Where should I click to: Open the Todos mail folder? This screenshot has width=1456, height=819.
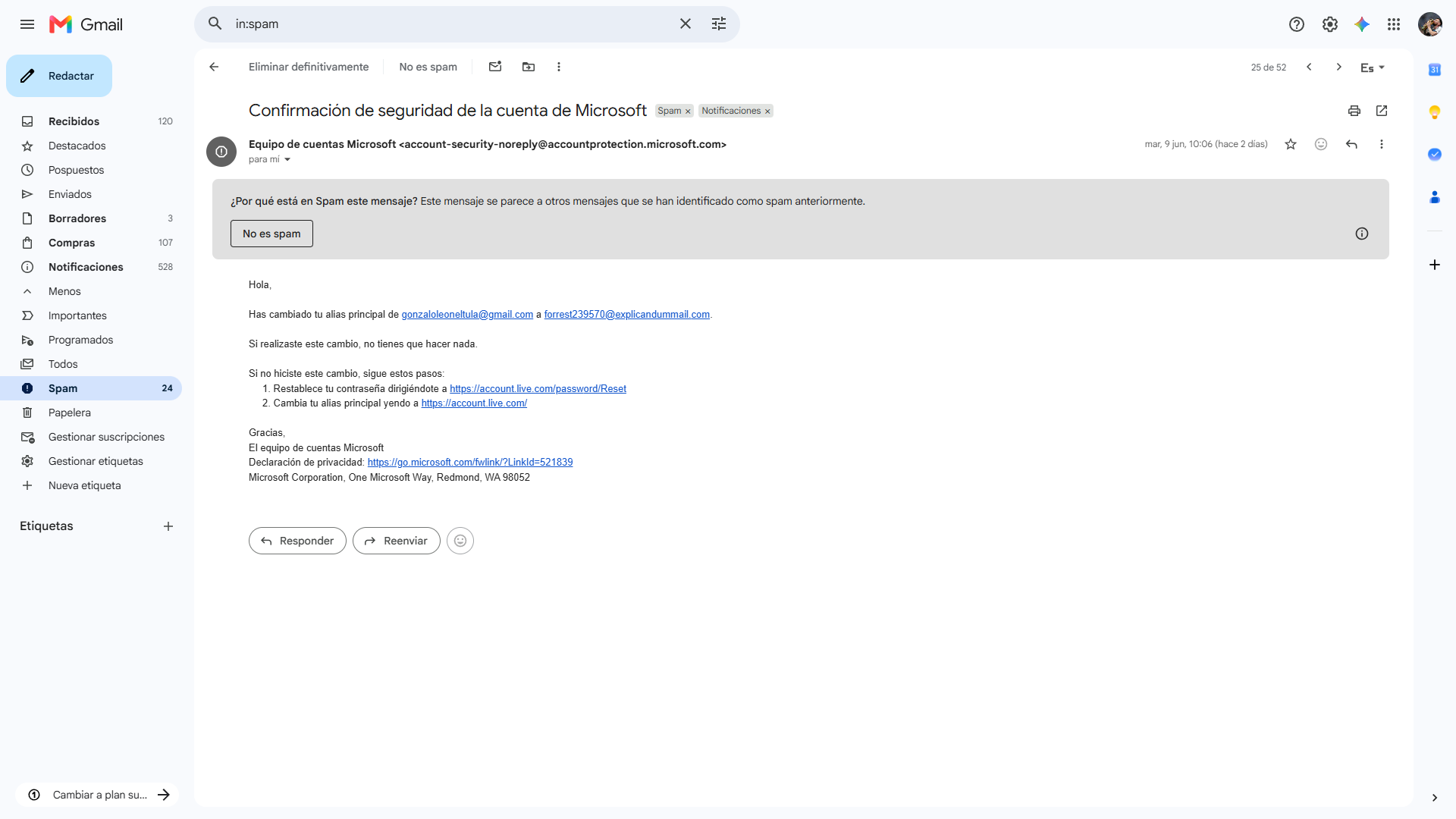[91, 364]
